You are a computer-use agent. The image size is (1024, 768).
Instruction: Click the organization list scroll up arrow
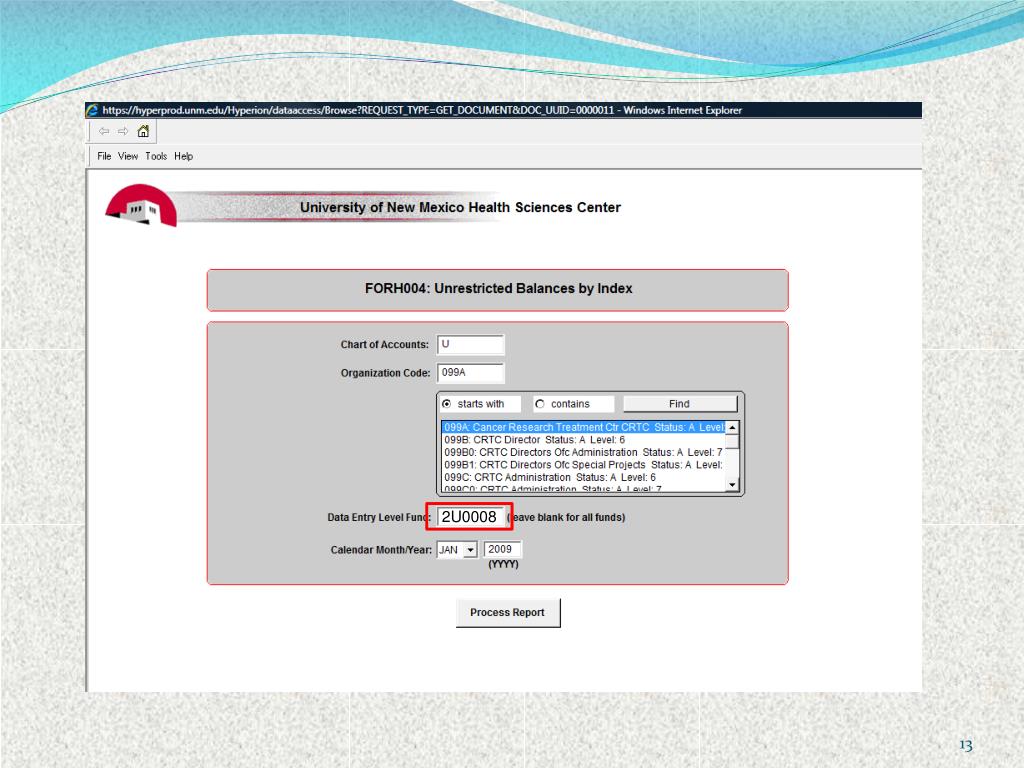733,427
